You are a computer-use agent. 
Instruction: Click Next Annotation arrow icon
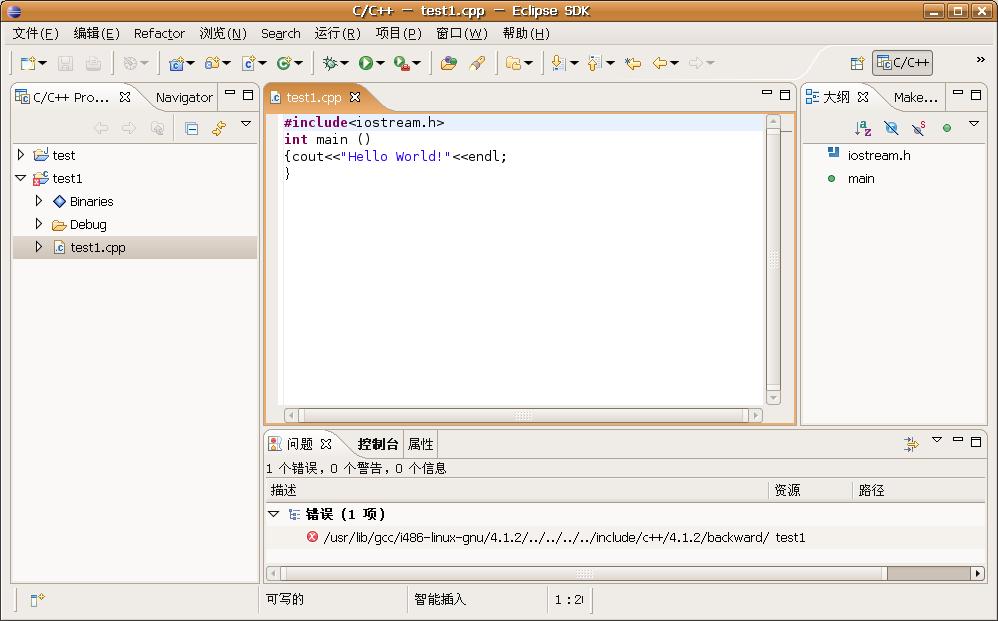tap(558, 63)
